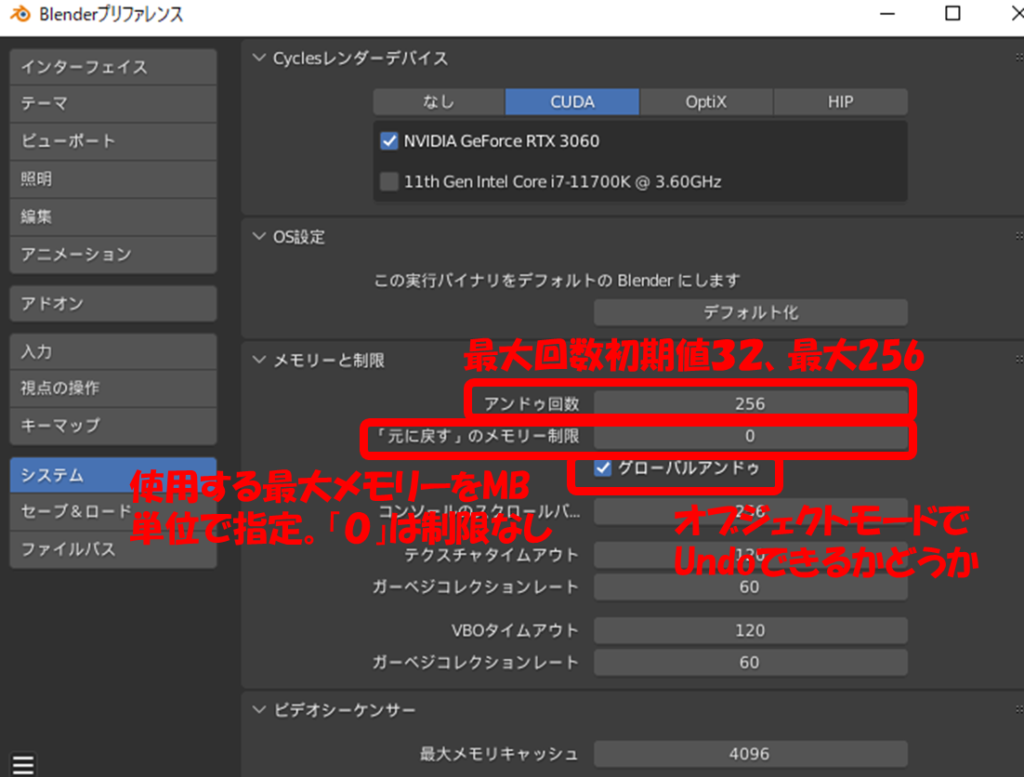
Task: Click the 「元に戻す」のメモリー制限 field showing 0
Action: pos(750,436)
